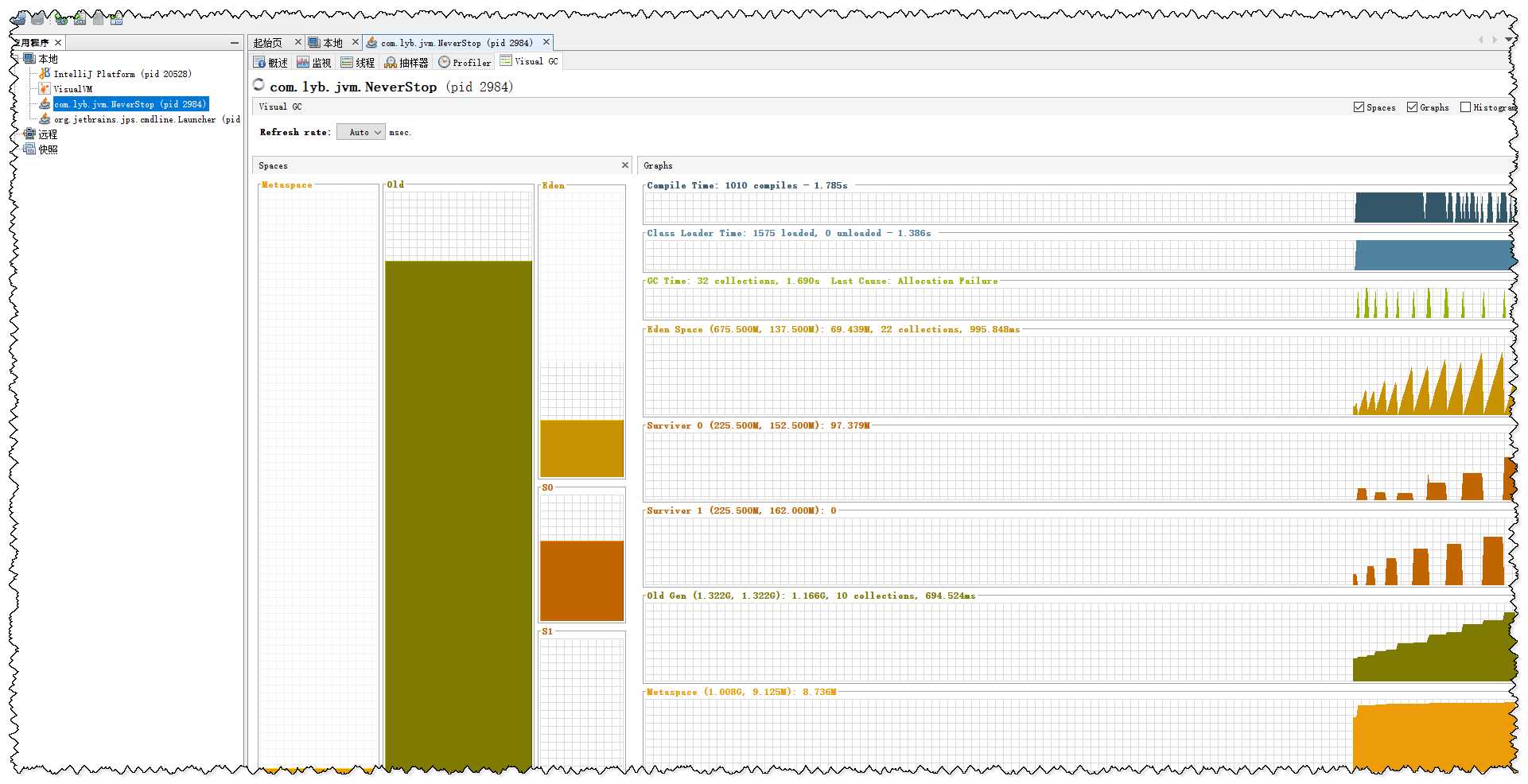The height and width of the screenshot is (784, 1528).
Task: Close the 起始页 tab
Action: (x=298, y=42)
